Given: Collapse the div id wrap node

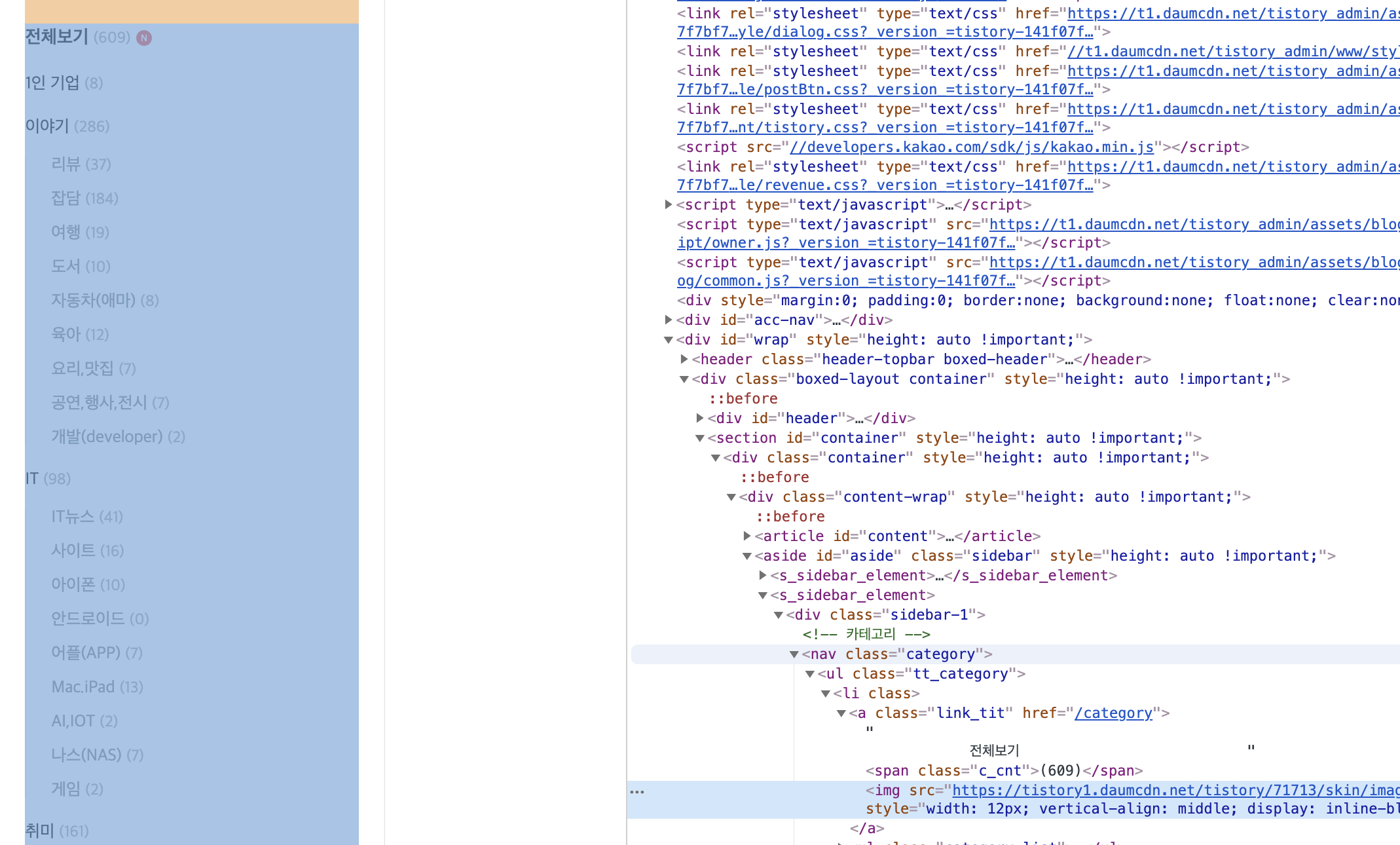Looking at the screenshot, I should pos(668,339).
